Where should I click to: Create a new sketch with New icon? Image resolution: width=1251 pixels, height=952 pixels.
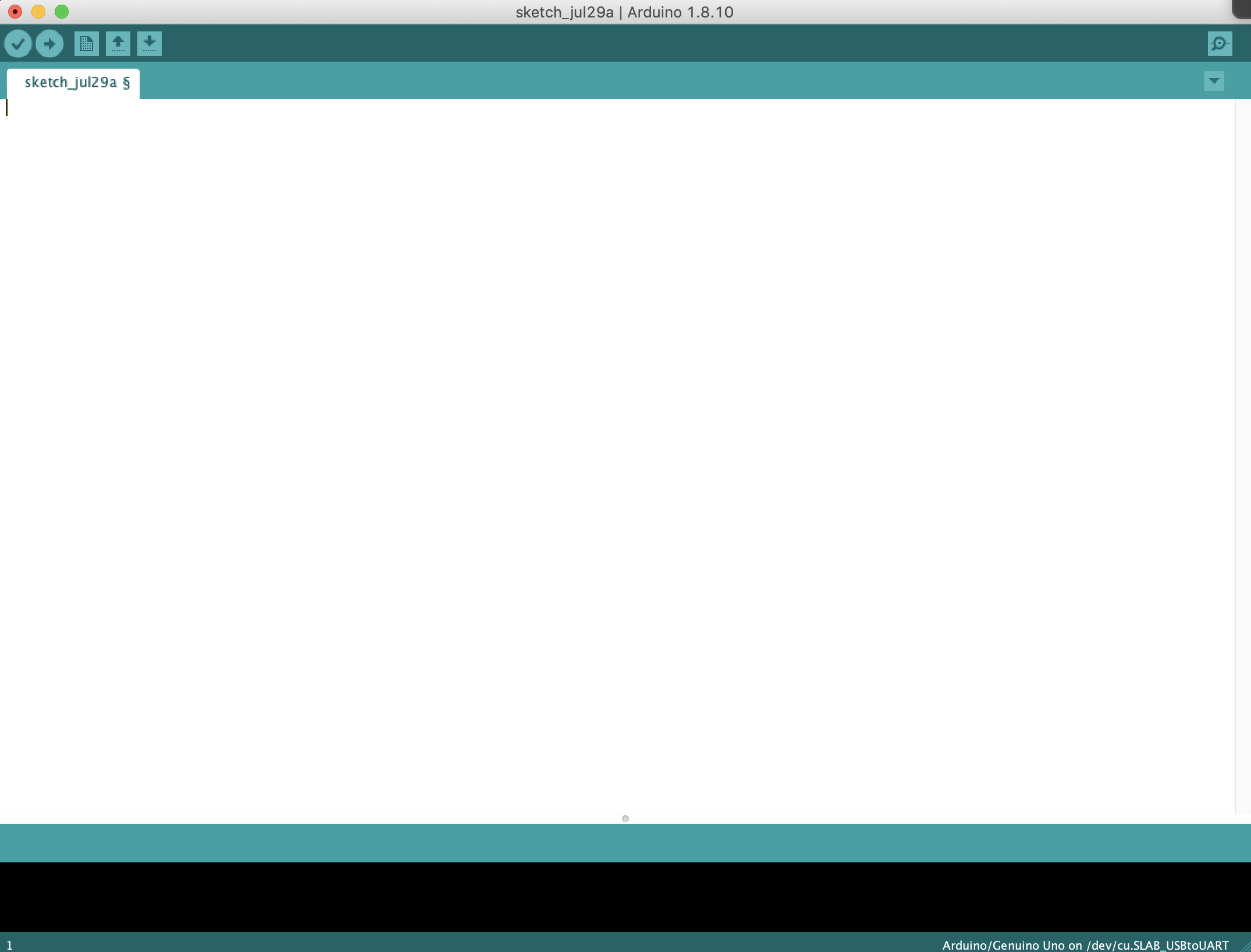click(x=87, y=44)
